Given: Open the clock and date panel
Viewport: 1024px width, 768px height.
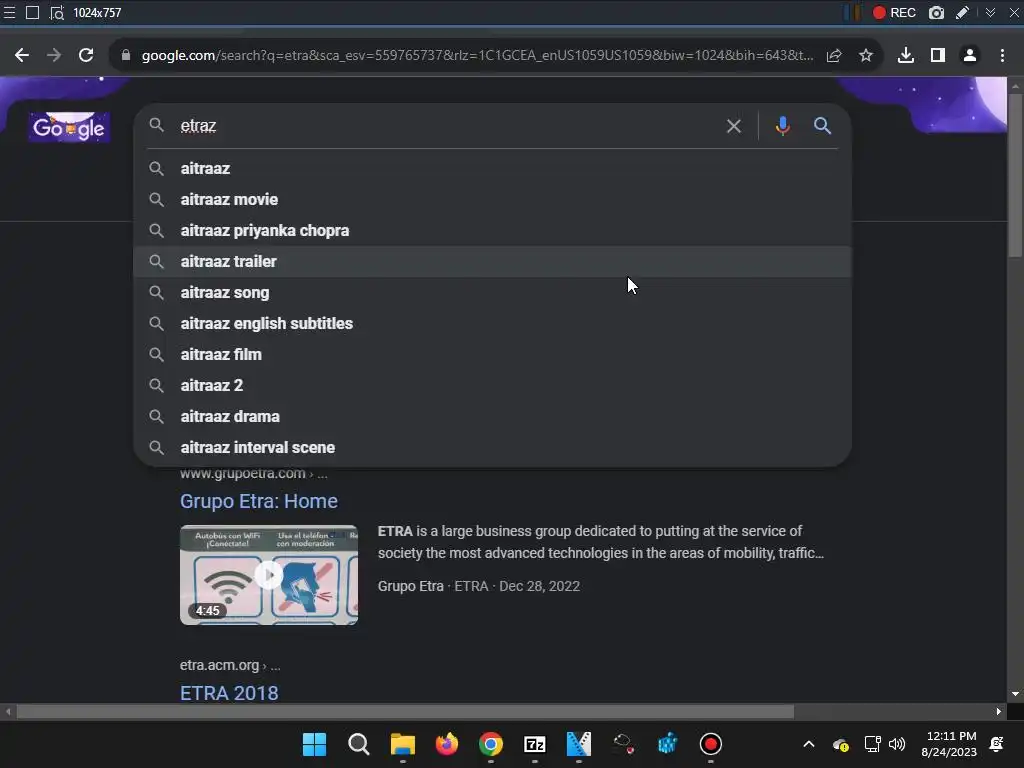Looking at the screenshot, I should [x=950, y=744].
